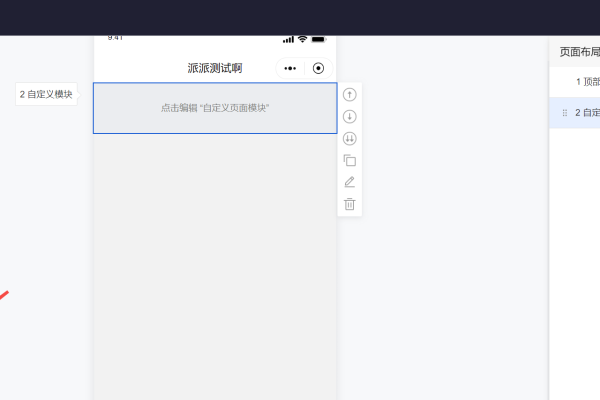
Task: Move module up with the up-arrow icon
Action: click(x=349, y=95)
